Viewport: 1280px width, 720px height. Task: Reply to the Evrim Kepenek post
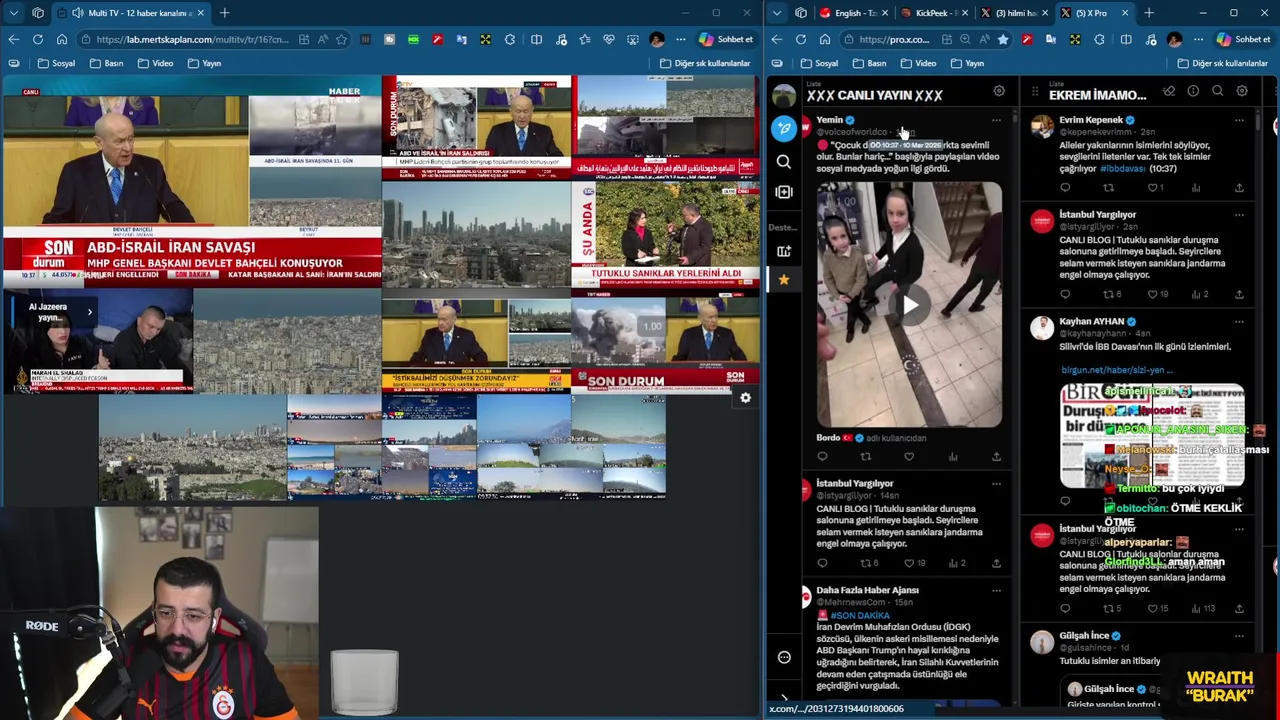pyautogui.click(x=1065, y=188)
